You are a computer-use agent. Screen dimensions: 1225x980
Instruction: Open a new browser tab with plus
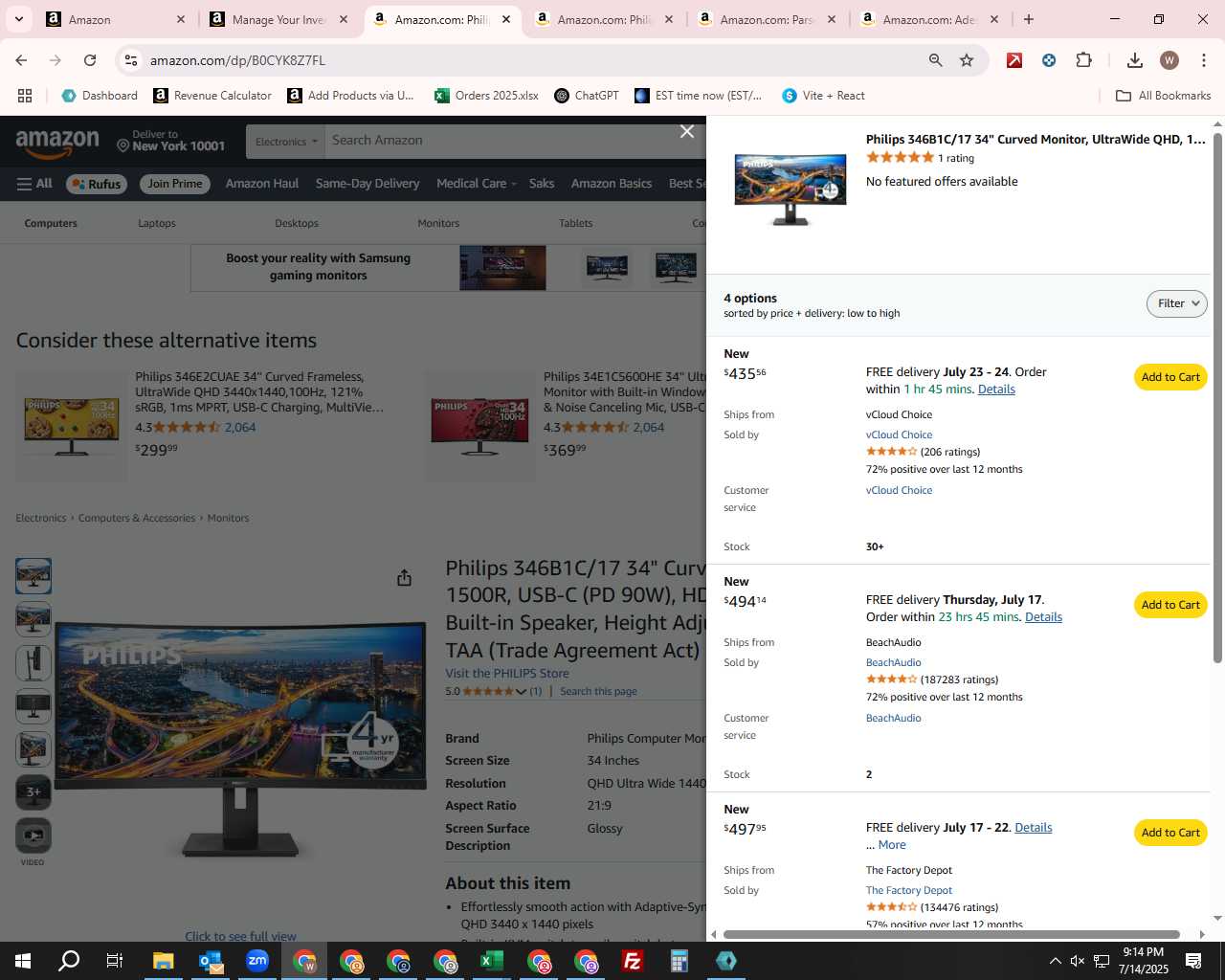pos(1029,19)
